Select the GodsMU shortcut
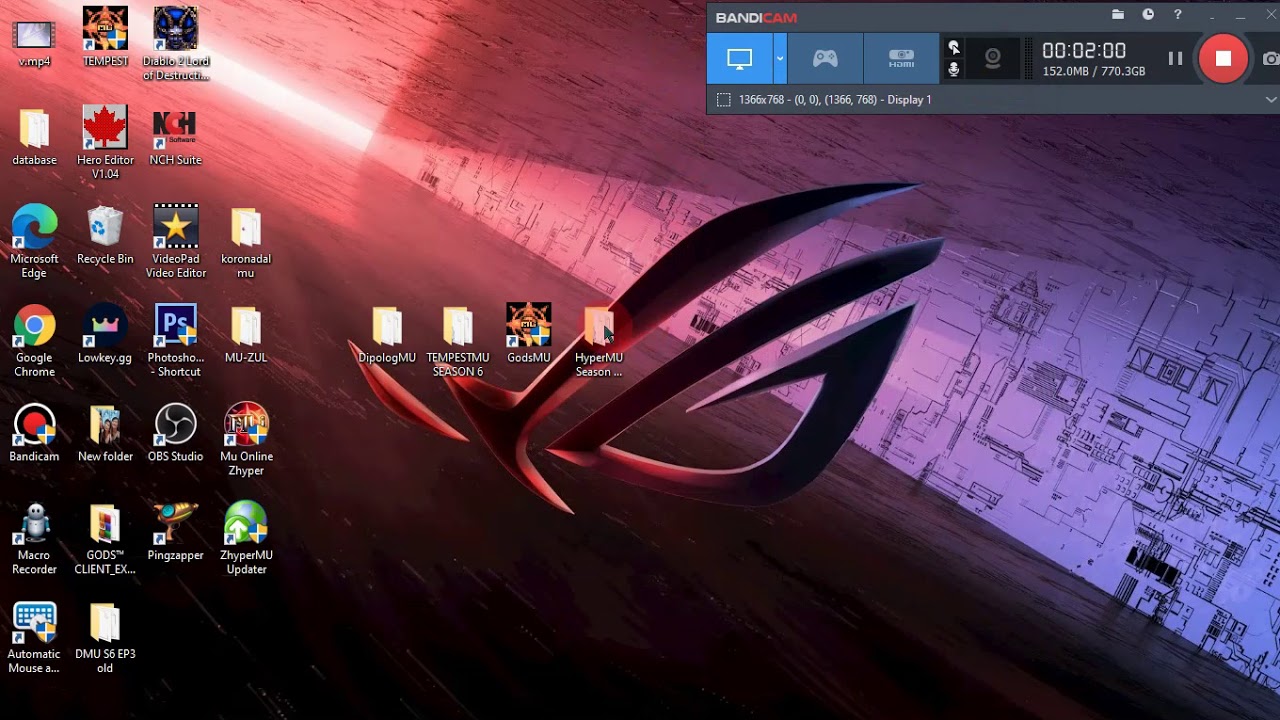Image resolution: width=1280 pixels, height=720 pixels. (x=529, y=335)
